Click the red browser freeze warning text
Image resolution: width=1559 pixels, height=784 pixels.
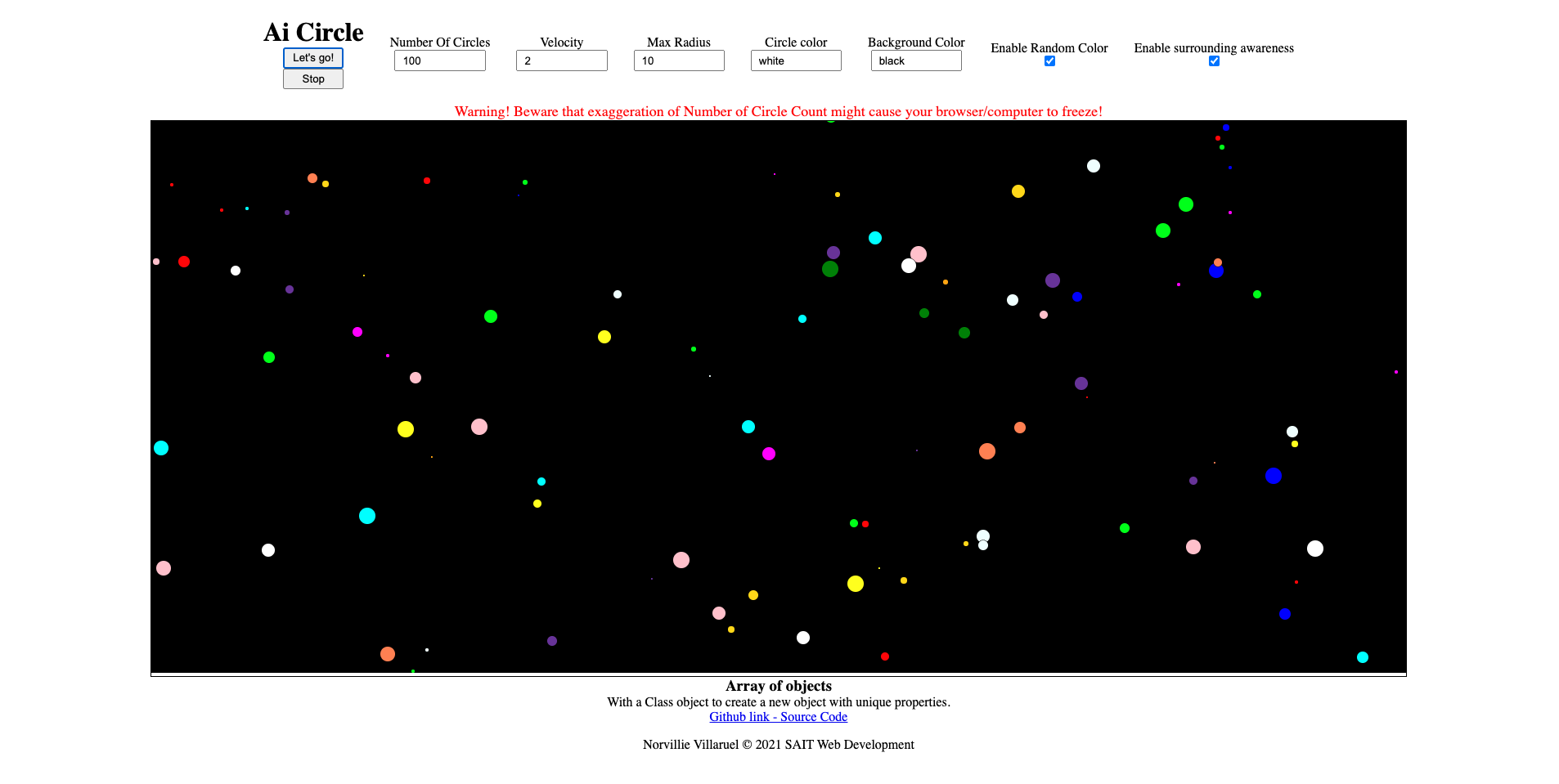coord(778,112)
